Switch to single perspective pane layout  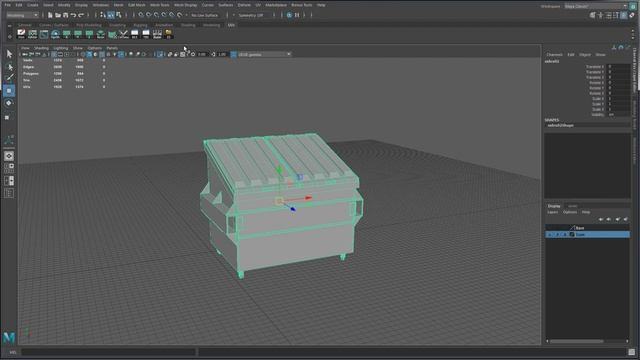click(9, 156)
